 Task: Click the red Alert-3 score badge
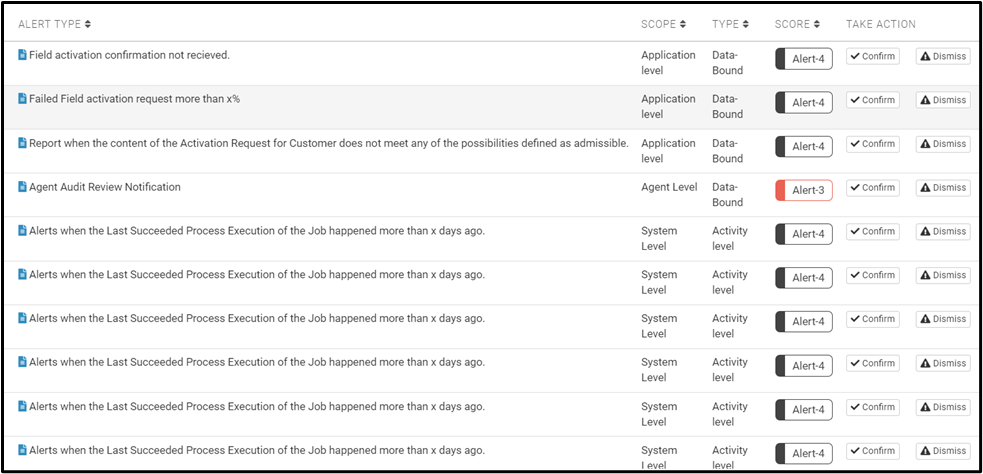804,190
